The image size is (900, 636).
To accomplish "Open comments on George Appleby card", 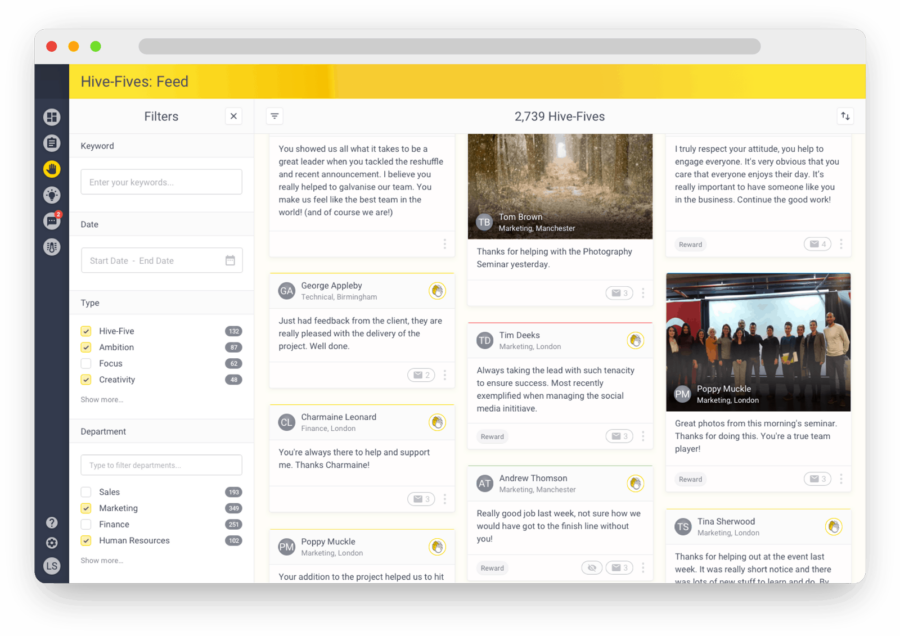I will coord(421,375).
